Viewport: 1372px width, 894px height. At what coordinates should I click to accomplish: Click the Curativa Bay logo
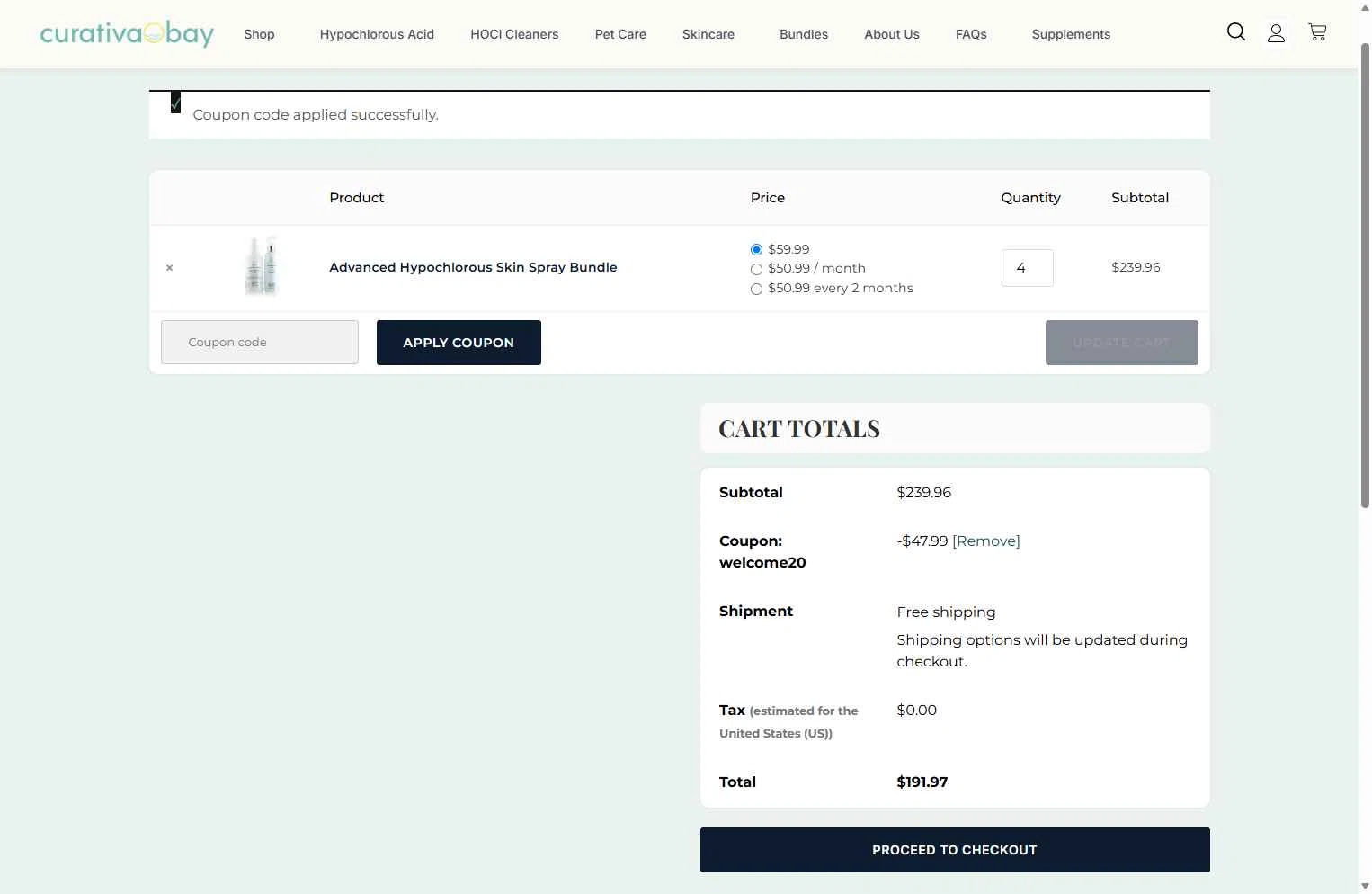point(127,34)
